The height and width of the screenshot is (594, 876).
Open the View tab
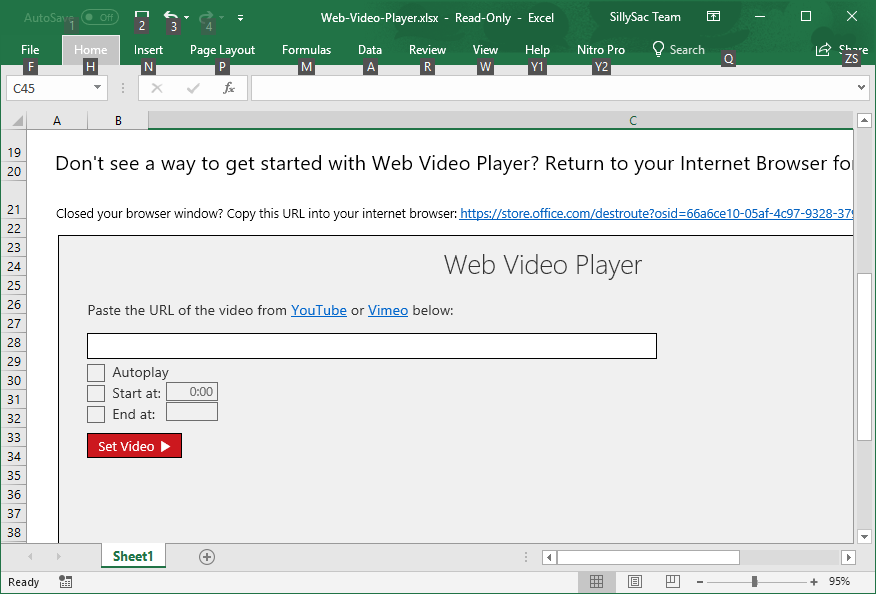[x=485, y=50]
